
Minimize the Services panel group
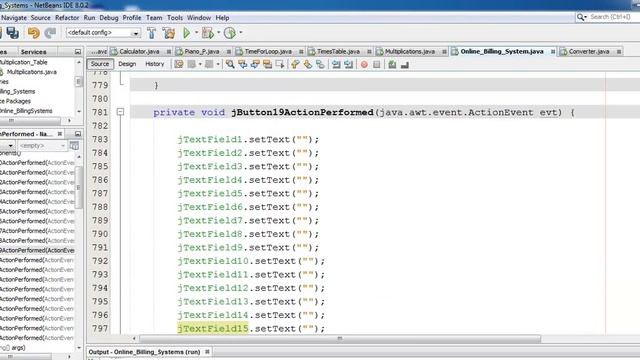[78, 52]
